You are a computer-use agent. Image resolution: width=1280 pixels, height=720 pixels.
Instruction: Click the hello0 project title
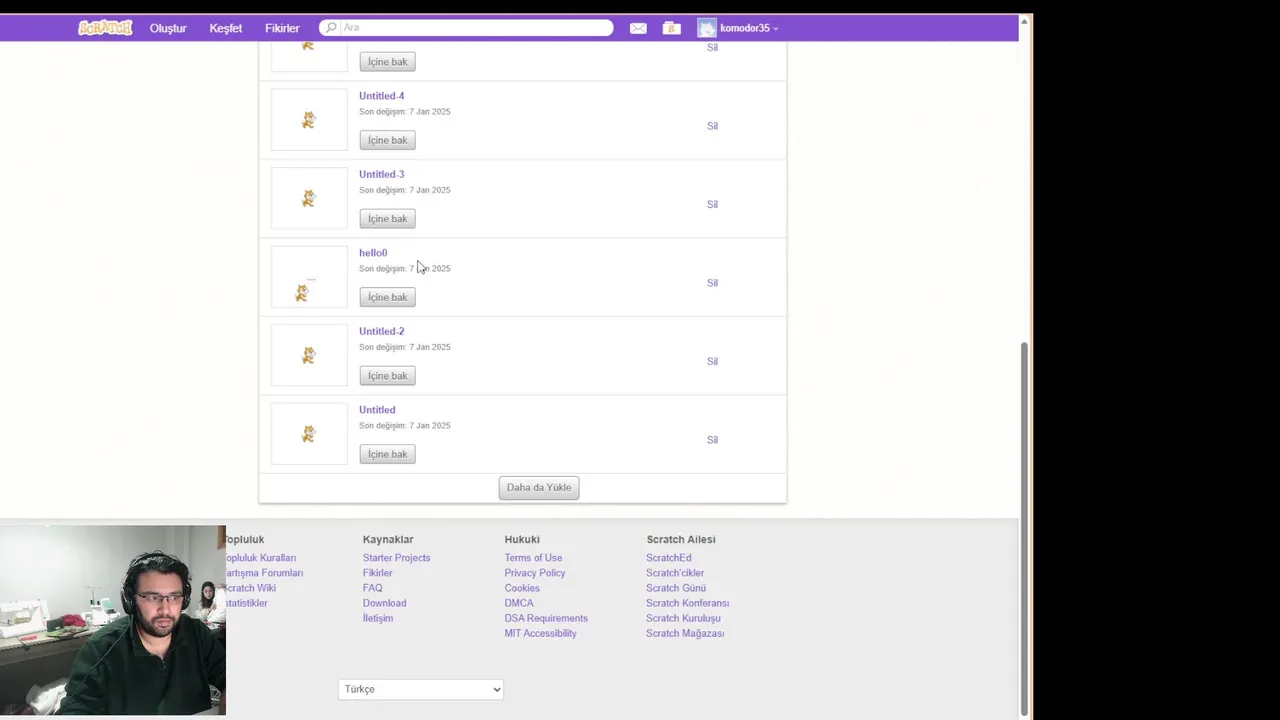pyautogui.click(x=373, y=253)
